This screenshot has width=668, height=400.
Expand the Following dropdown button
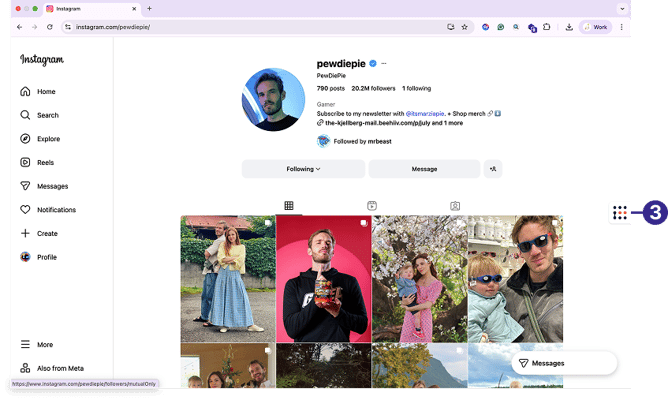(303, 169)
